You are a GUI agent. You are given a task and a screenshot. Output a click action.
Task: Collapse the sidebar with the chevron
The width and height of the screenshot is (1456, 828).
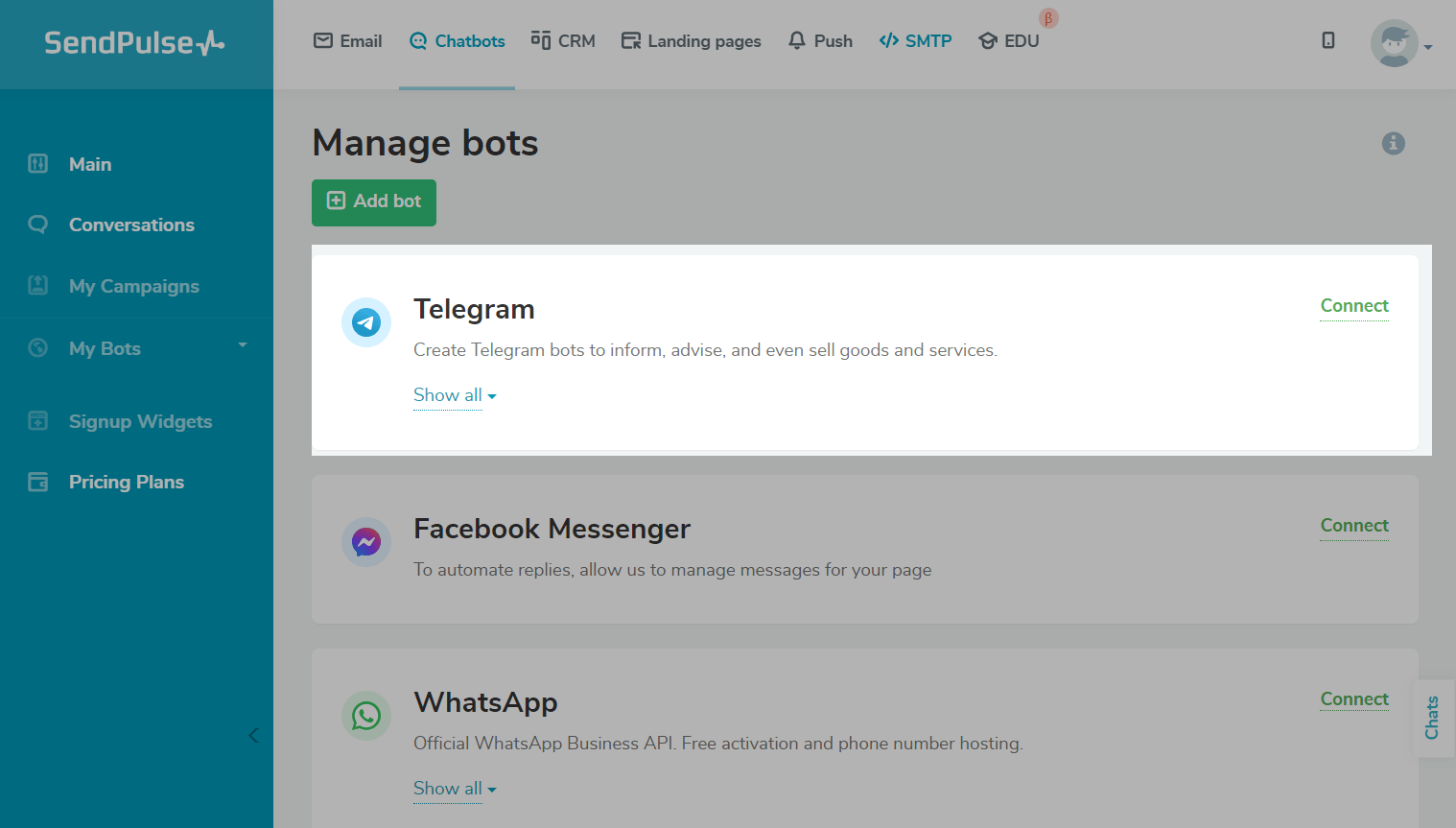253,736
